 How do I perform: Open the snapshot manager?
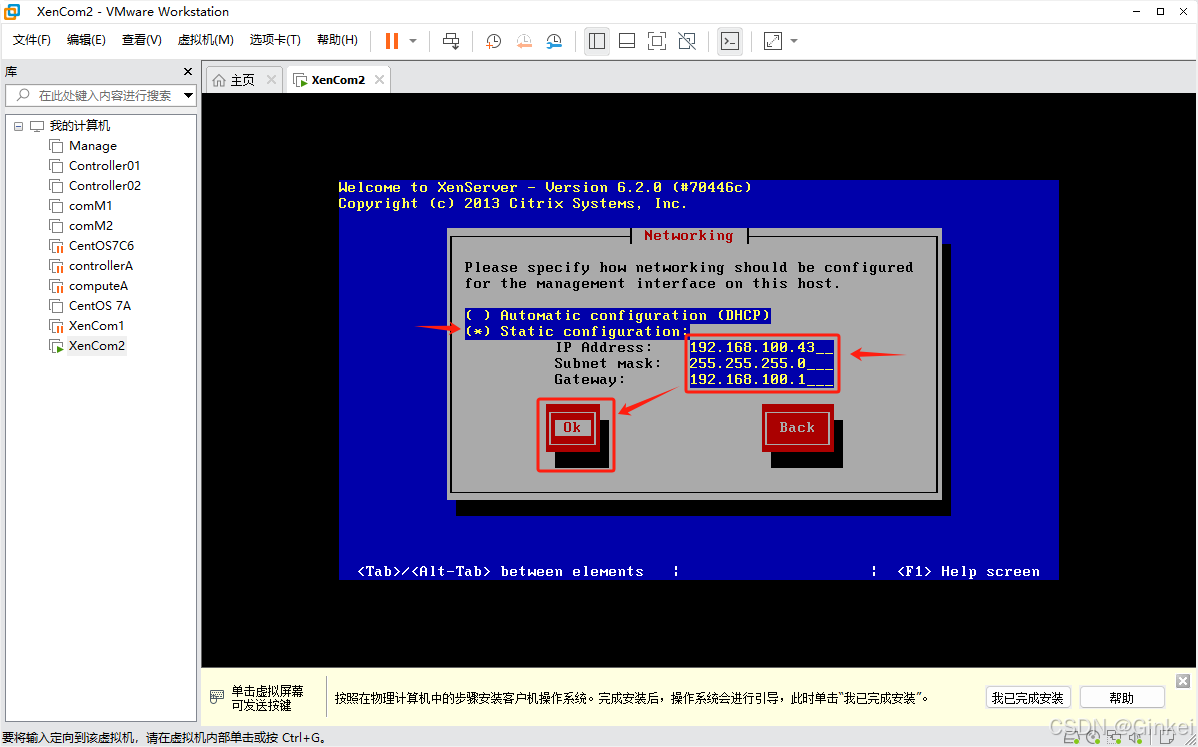[x=554, y=41]
